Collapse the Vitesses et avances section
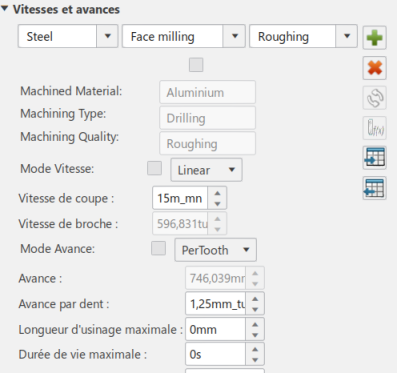This screenshot has width=397, height=373. [5, 9]
